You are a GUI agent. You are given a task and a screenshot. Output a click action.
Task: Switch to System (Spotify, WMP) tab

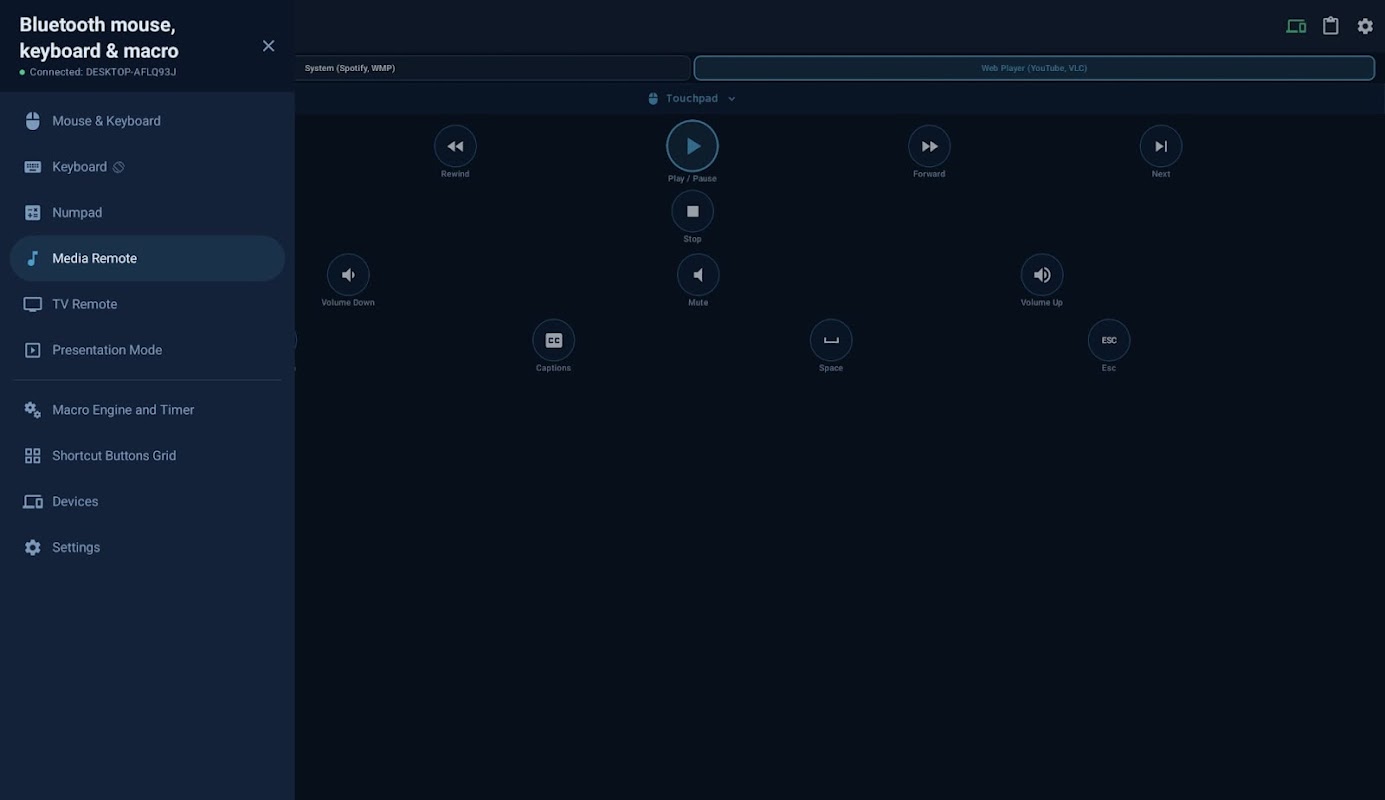coord(492,68)
